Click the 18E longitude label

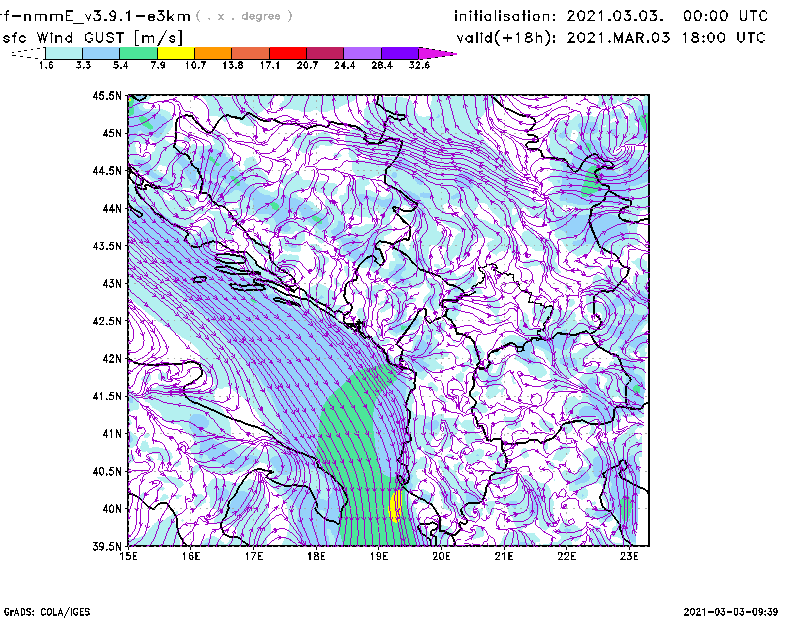316,556
